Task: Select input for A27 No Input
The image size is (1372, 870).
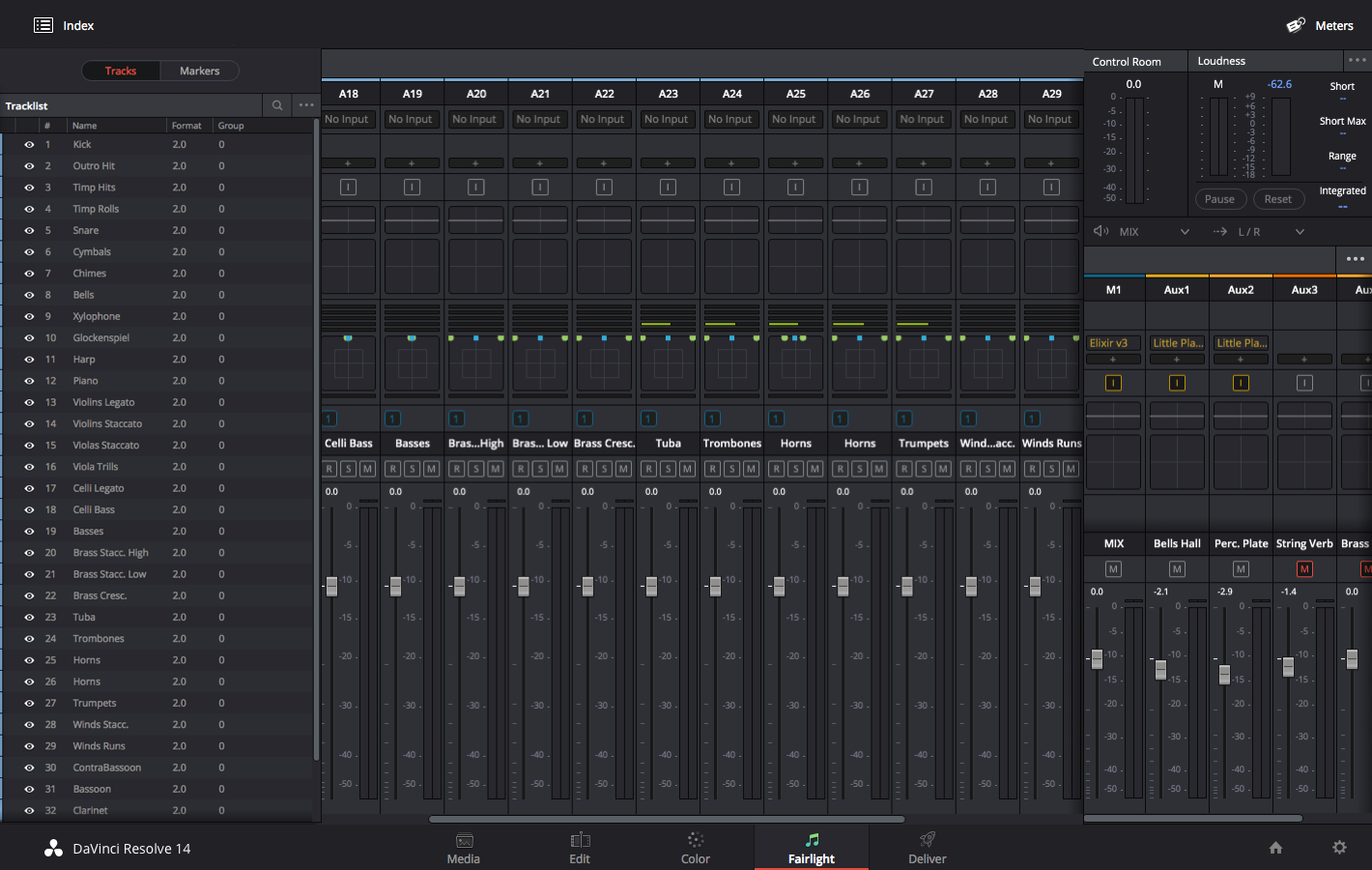Action: [x=923, y=119]
